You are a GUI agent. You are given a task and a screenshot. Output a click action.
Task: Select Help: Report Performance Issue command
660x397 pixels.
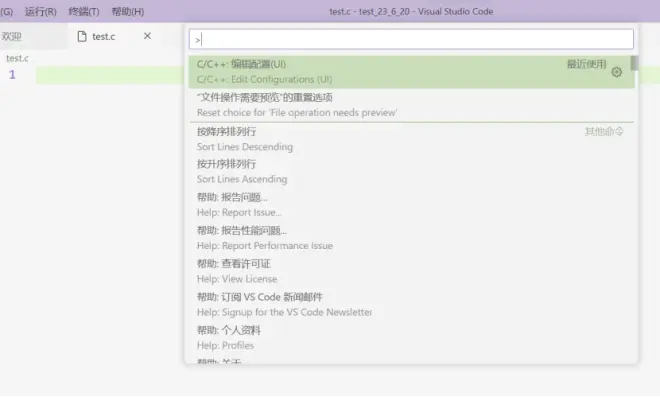[411, 238]
